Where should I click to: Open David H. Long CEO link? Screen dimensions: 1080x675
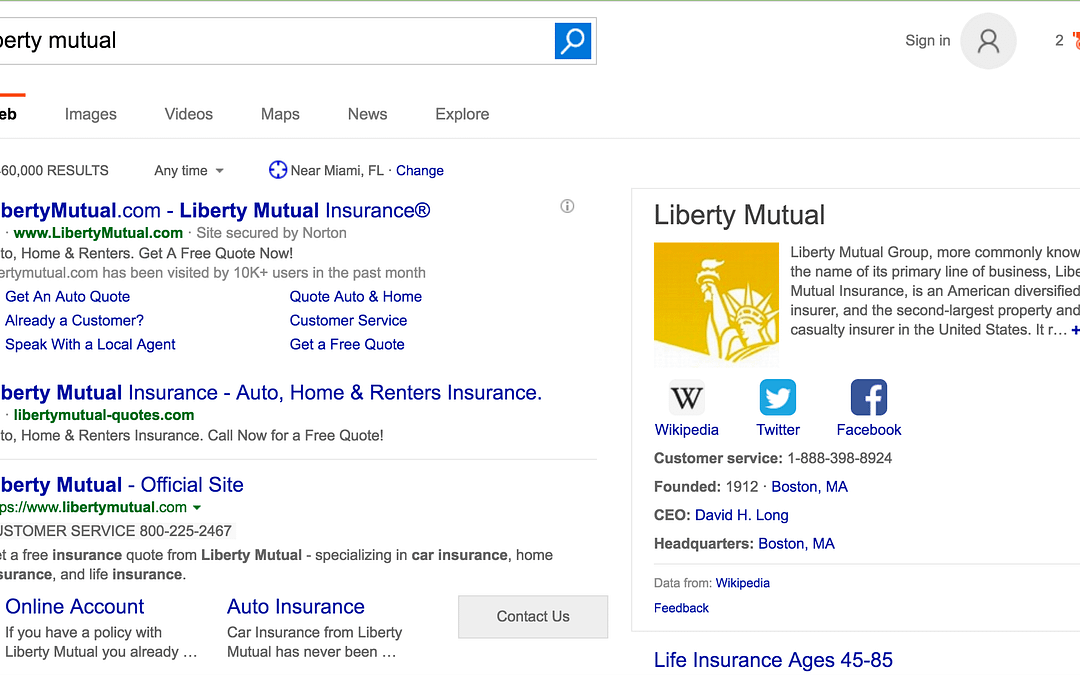742,515
